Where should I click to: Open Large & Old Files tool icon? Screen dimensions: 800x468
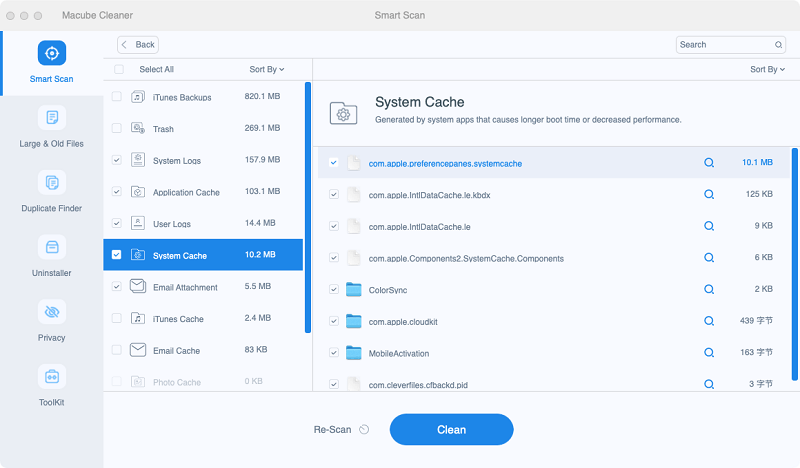click(x=52, y=118)
